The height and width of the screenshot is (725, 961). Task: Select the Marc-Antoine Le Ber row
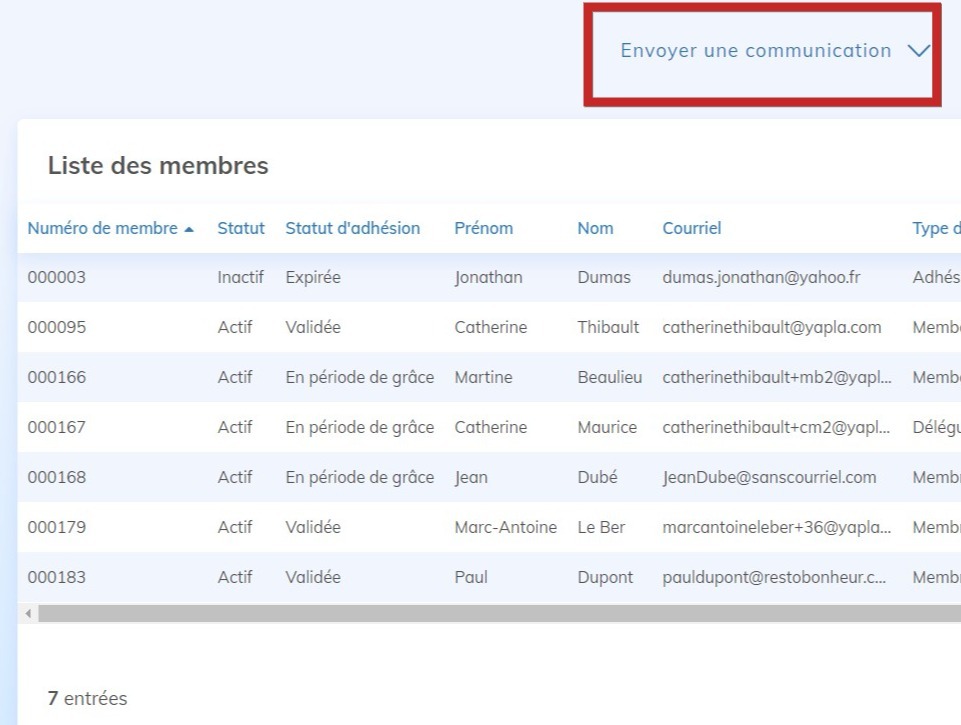tap(400, 527)
